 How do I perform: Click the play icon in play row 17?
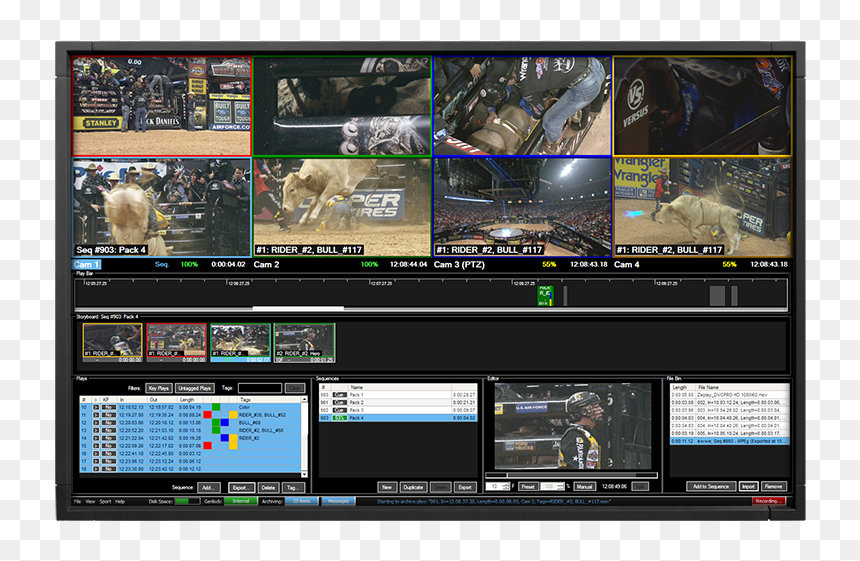click(96, 461)
